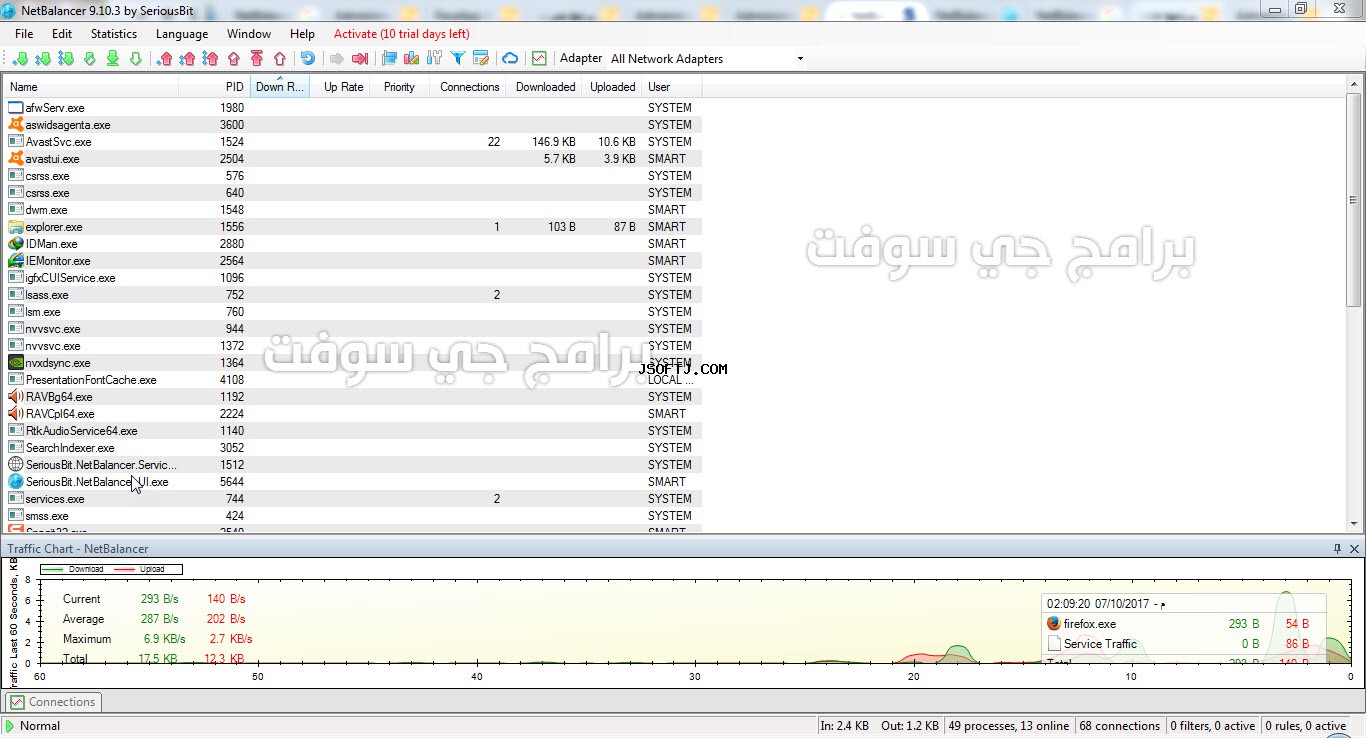This screenshot has height=738, width=1366.
Task: Sort by the Downloaded column header
Action: (545, 87)
